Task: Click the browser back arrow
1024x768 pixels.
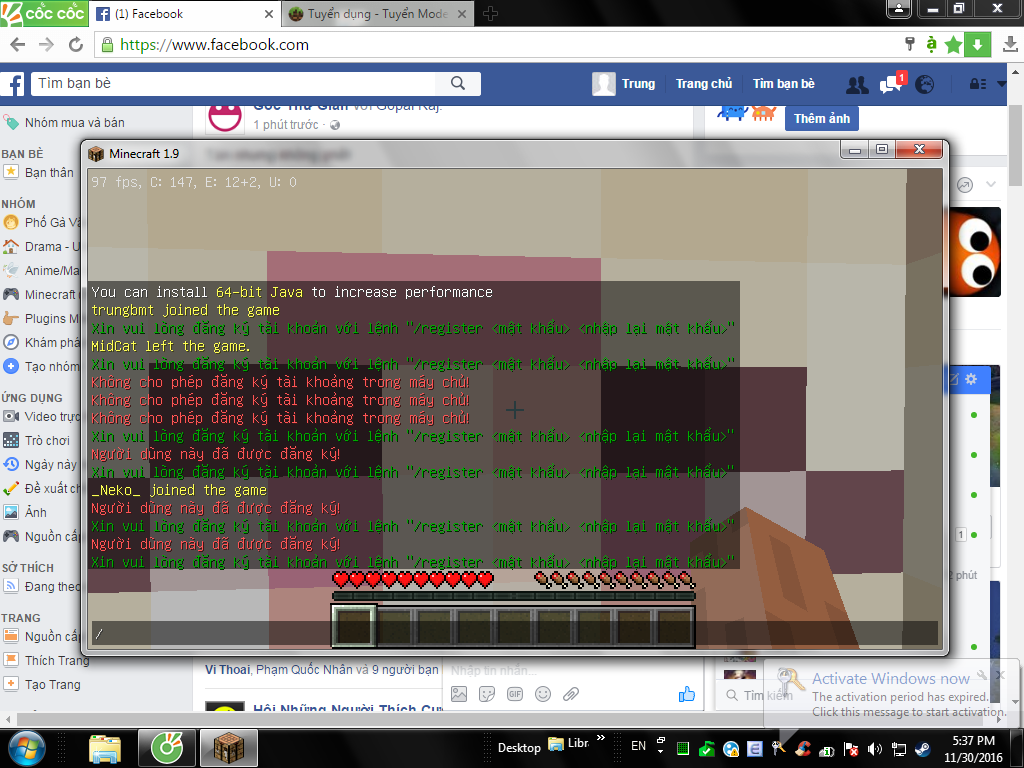Action: 18,44
